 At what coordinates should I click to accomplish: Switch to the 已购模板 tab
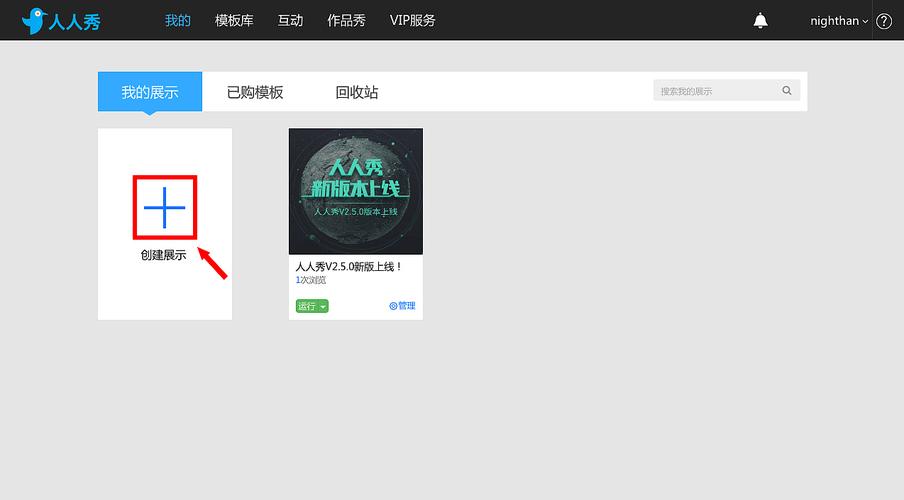(x=255, y=92)
